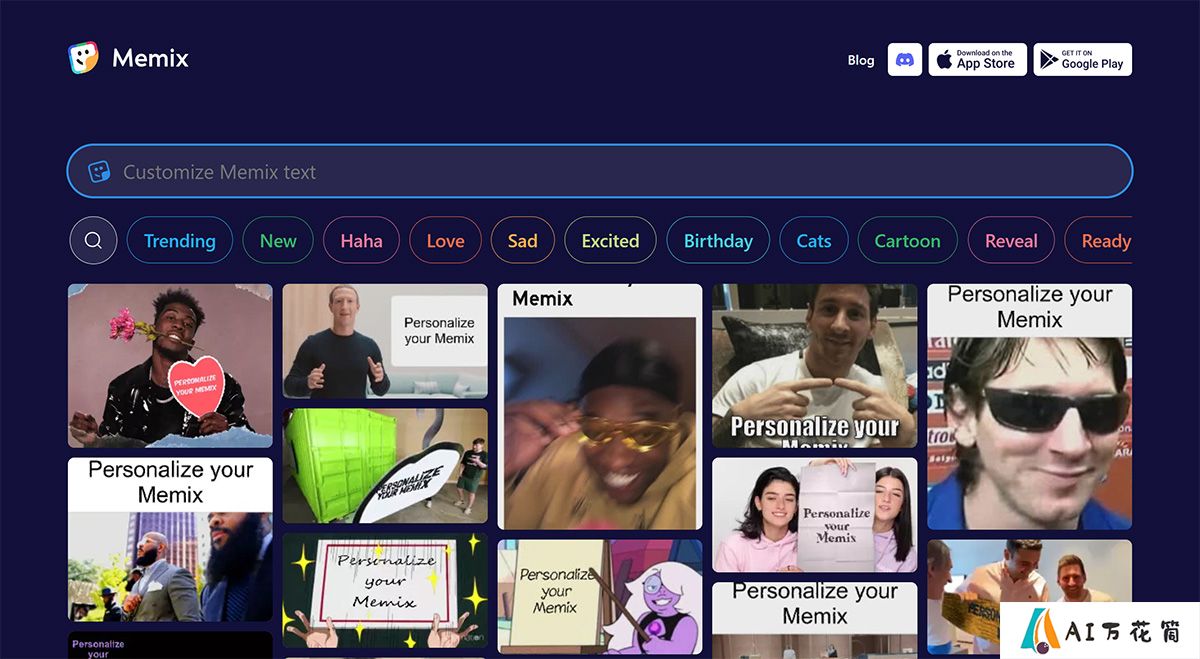Open the meme with heart and flower

(170, 365)
